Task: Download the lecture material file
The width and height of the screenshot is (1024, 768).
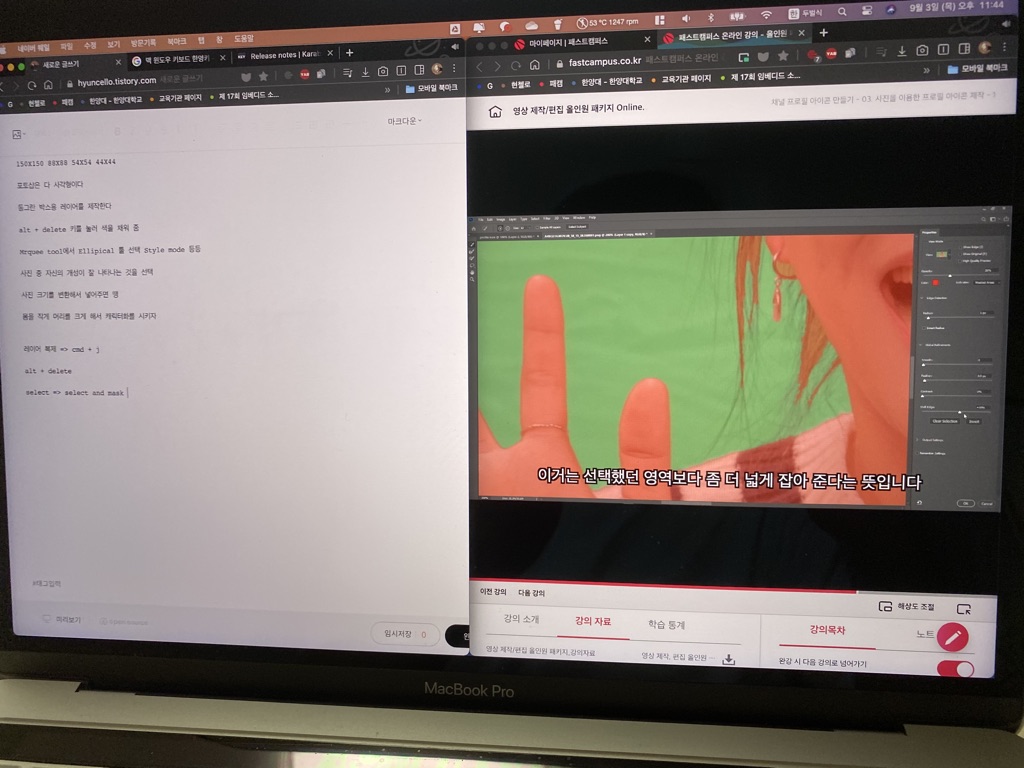Action: pos(729,660)
